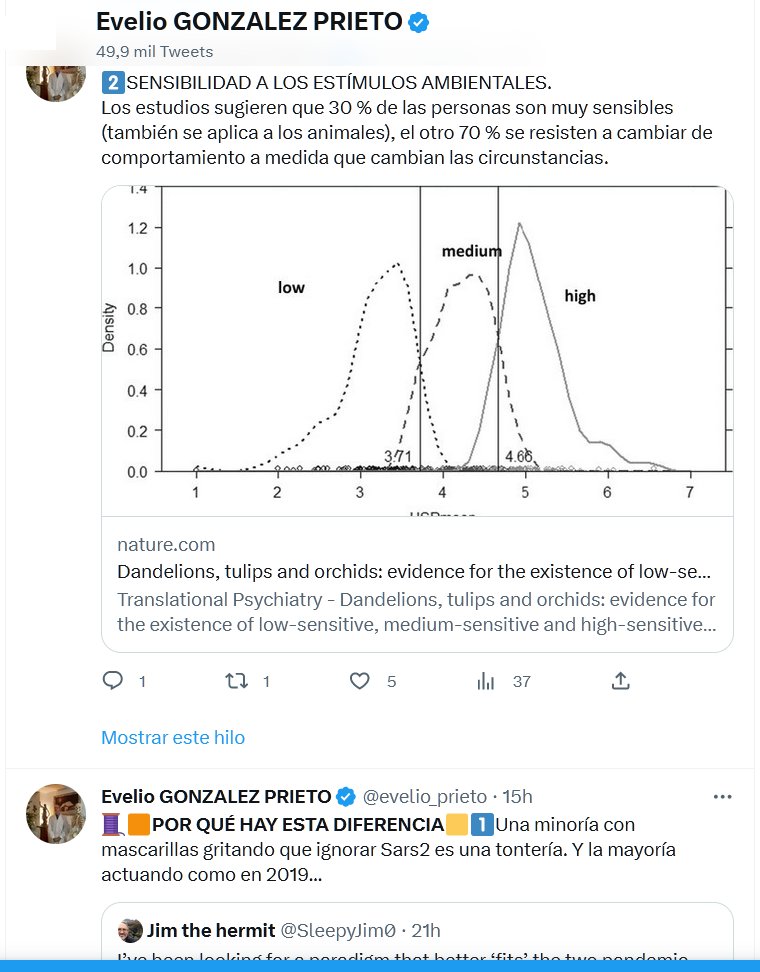Image resolution: width=760 pixels, height=972 pixels.
Task: Click the verified badge in profile header
Action: click(x=420, y=23)
